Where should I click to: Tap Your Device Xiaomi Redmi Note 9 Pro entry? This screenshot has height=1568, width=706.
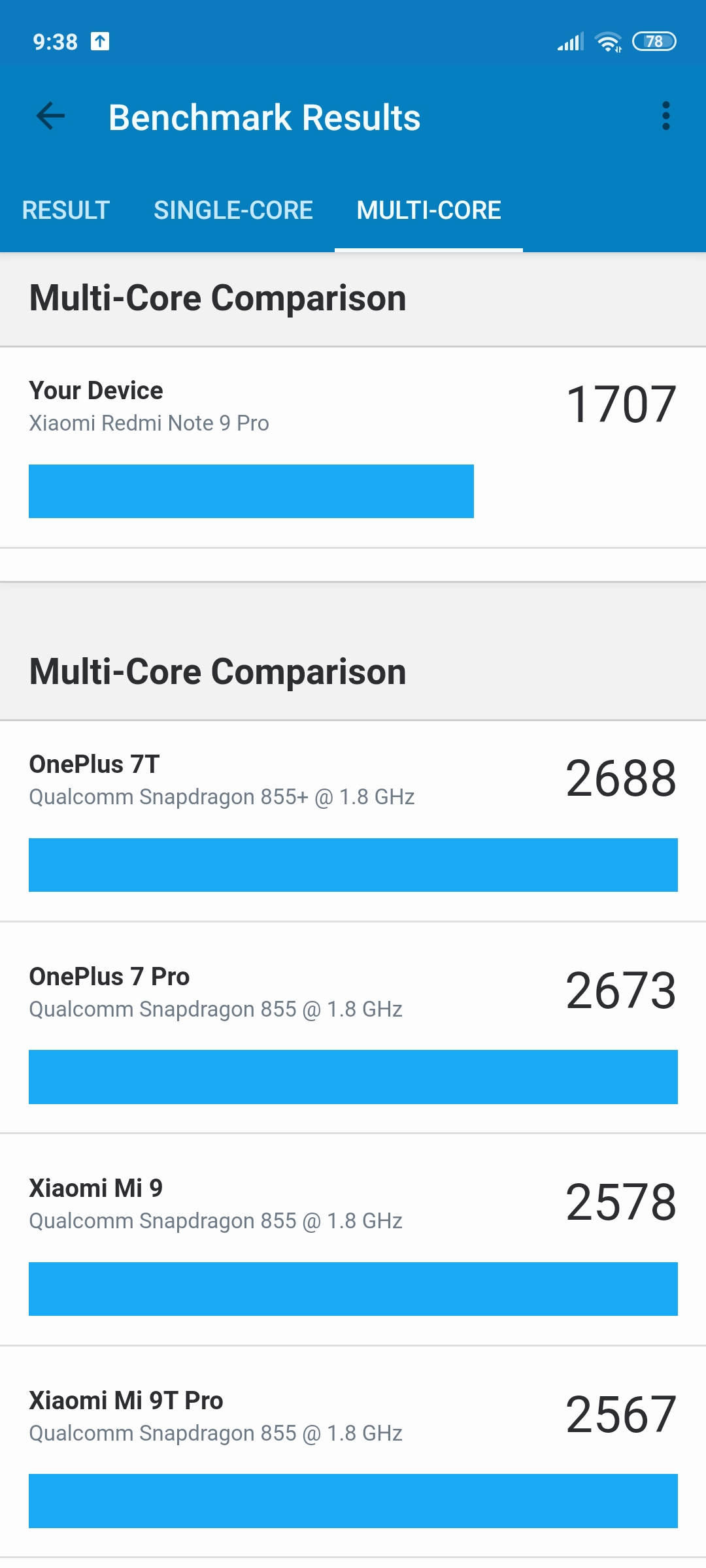(x=353, y=448)
